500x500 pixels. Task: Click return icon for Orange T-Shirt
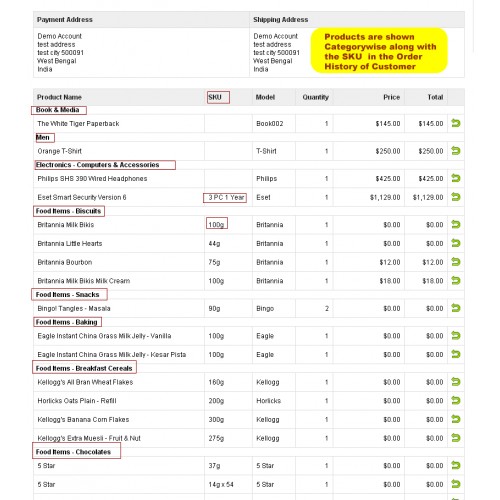click(456, 151)
